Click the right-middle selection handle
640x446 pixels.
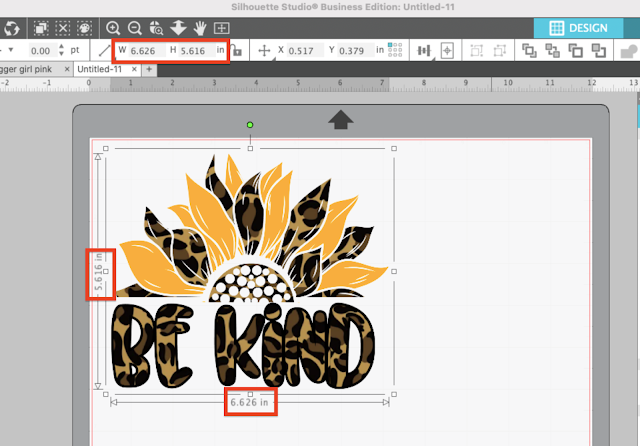[x=394, y=271]
